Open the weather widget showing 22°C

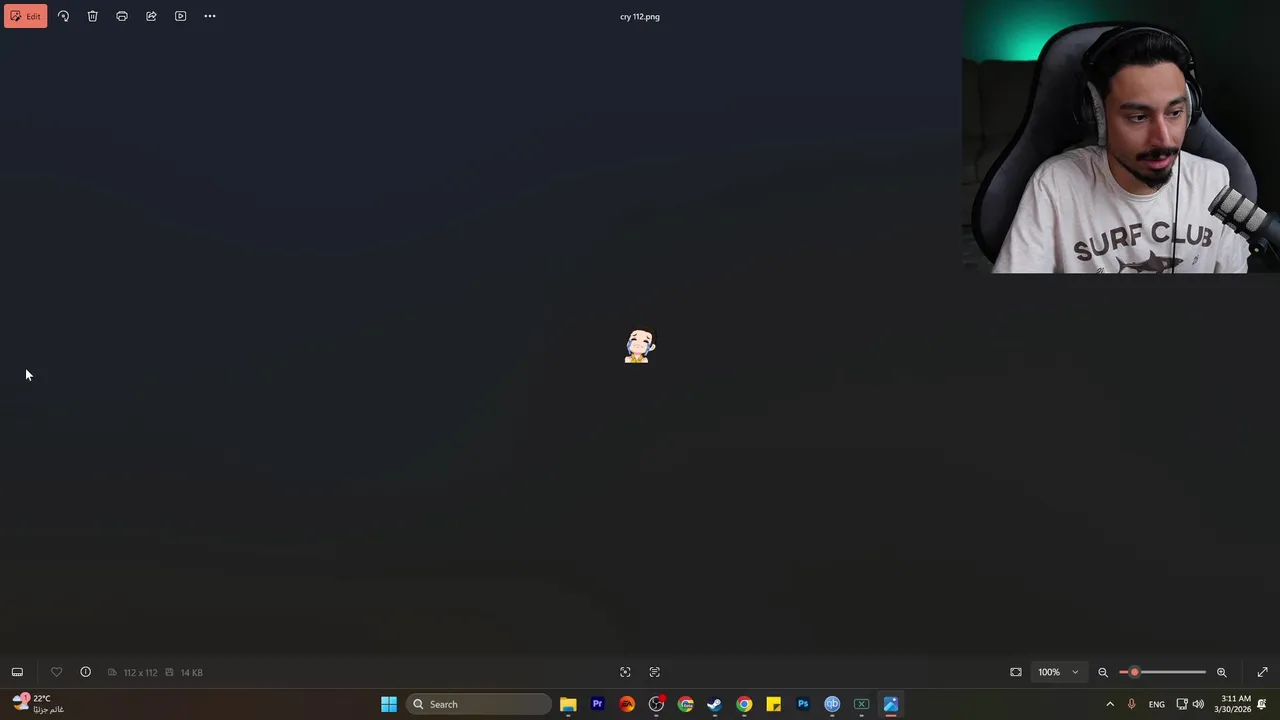(x=38, y=704)
